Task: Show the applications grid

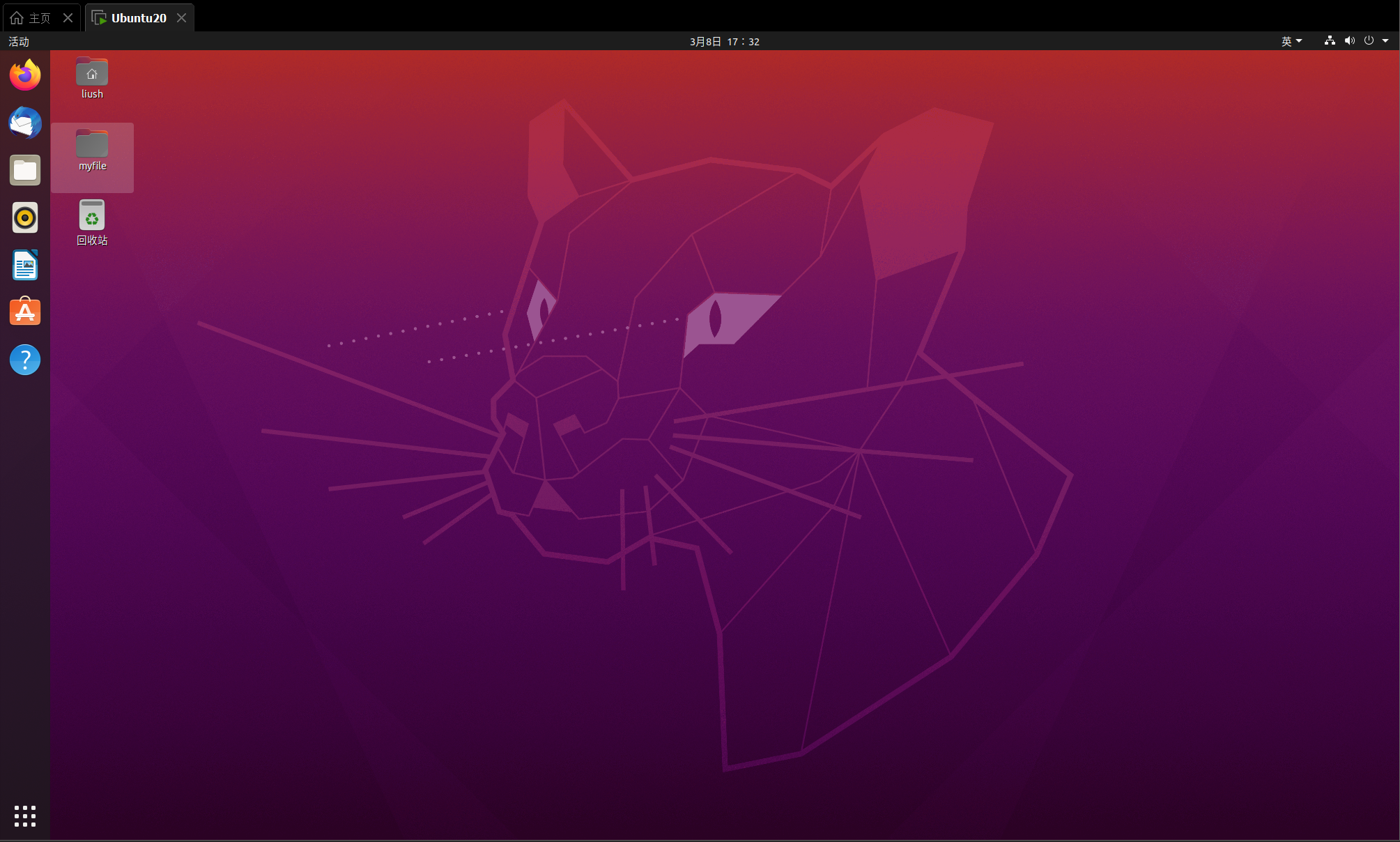Action: [x=25, y=816]
